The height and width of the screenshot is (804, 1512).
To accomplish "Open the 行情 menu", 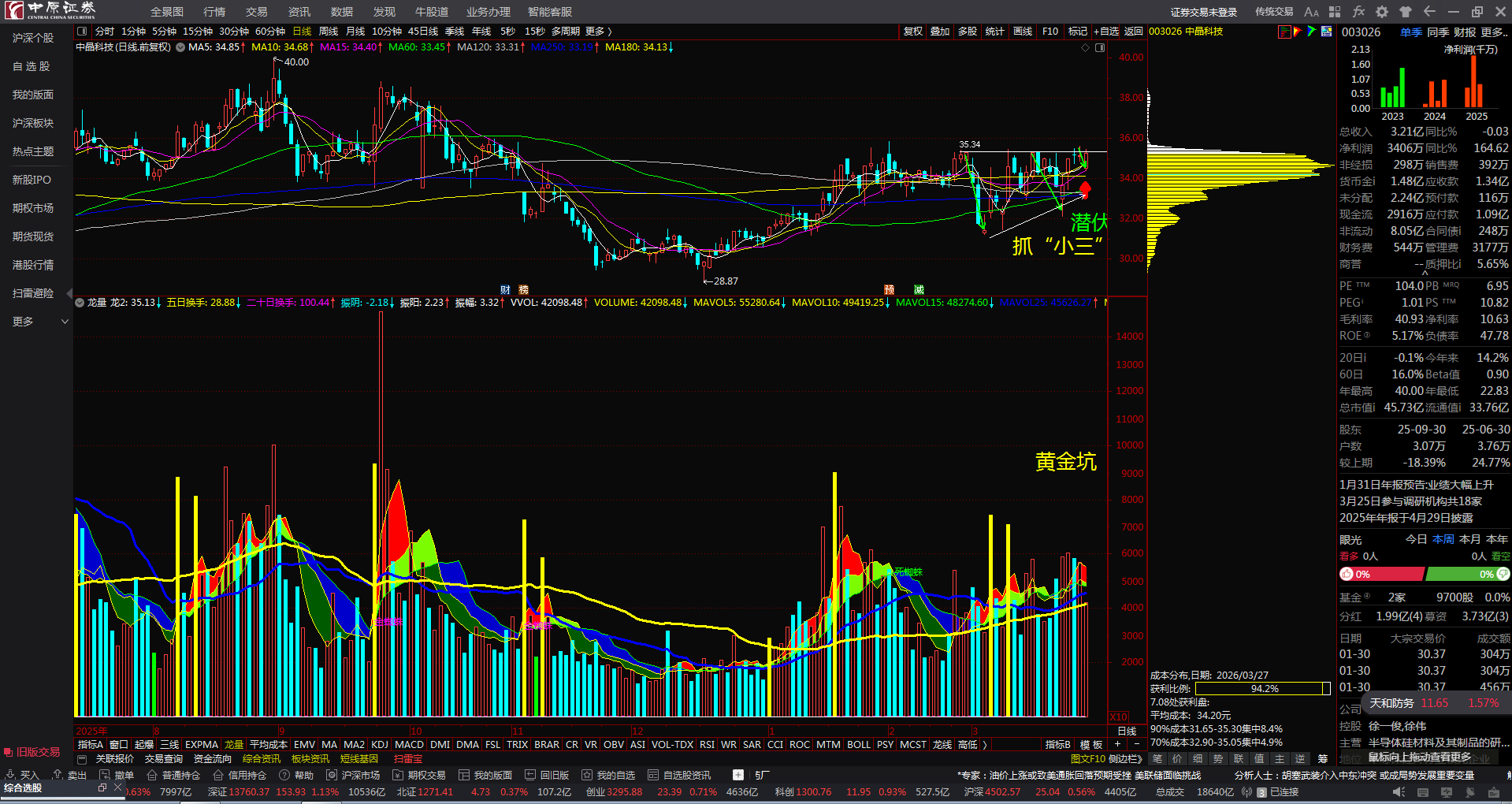I will click(214, 12).
